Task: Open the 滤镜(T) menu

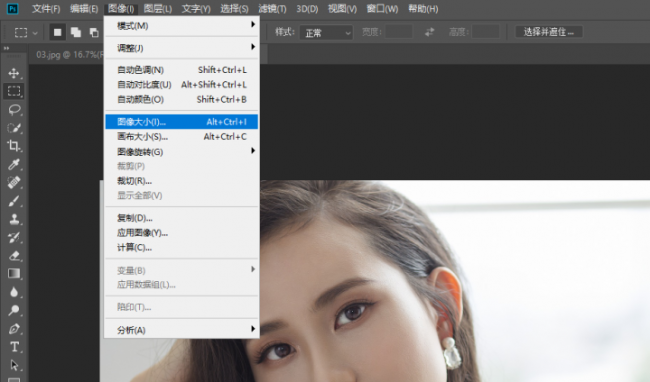Action: pos(272,9)
